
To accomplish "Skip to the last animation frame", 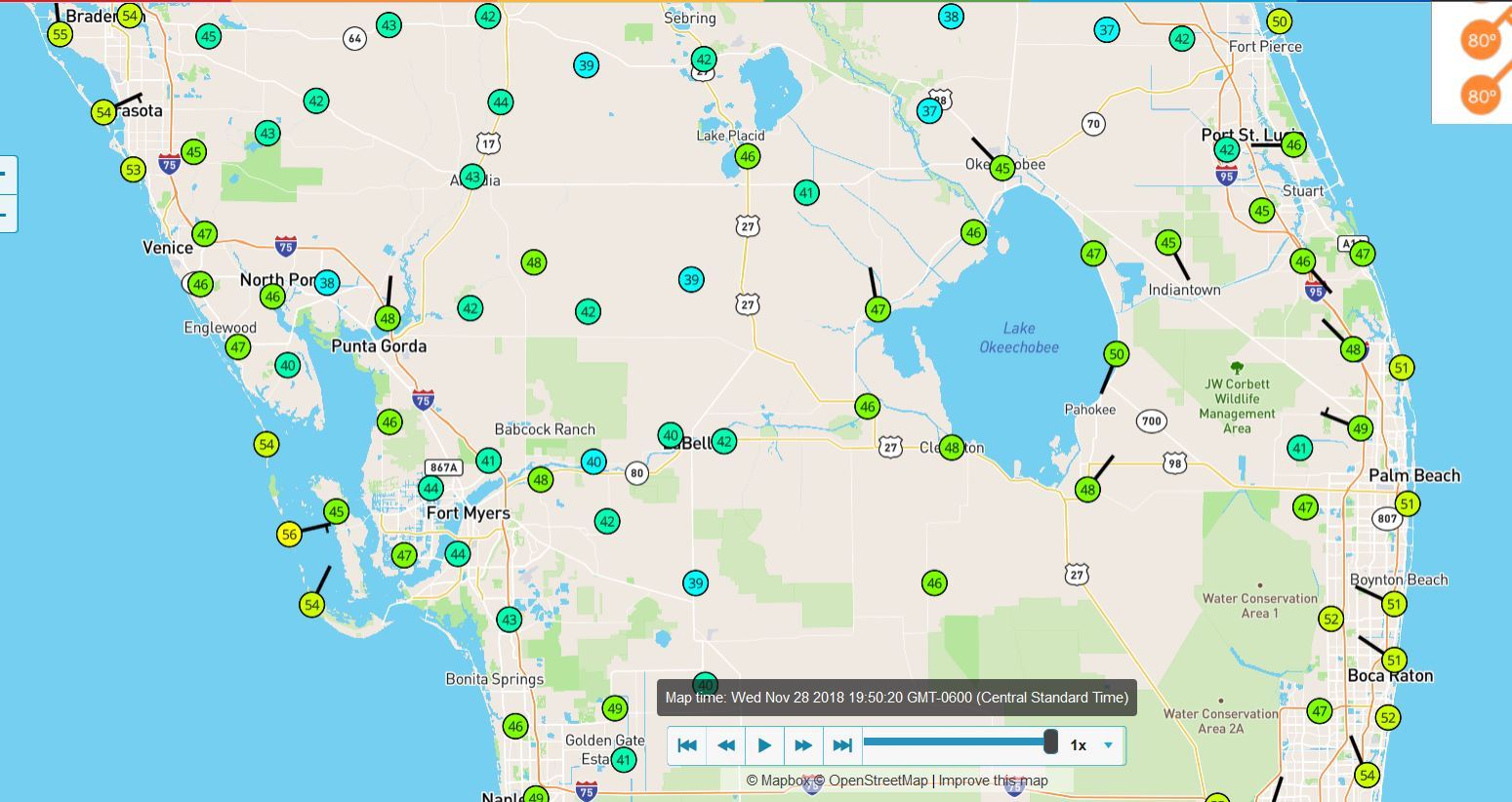I will point(842,745).
